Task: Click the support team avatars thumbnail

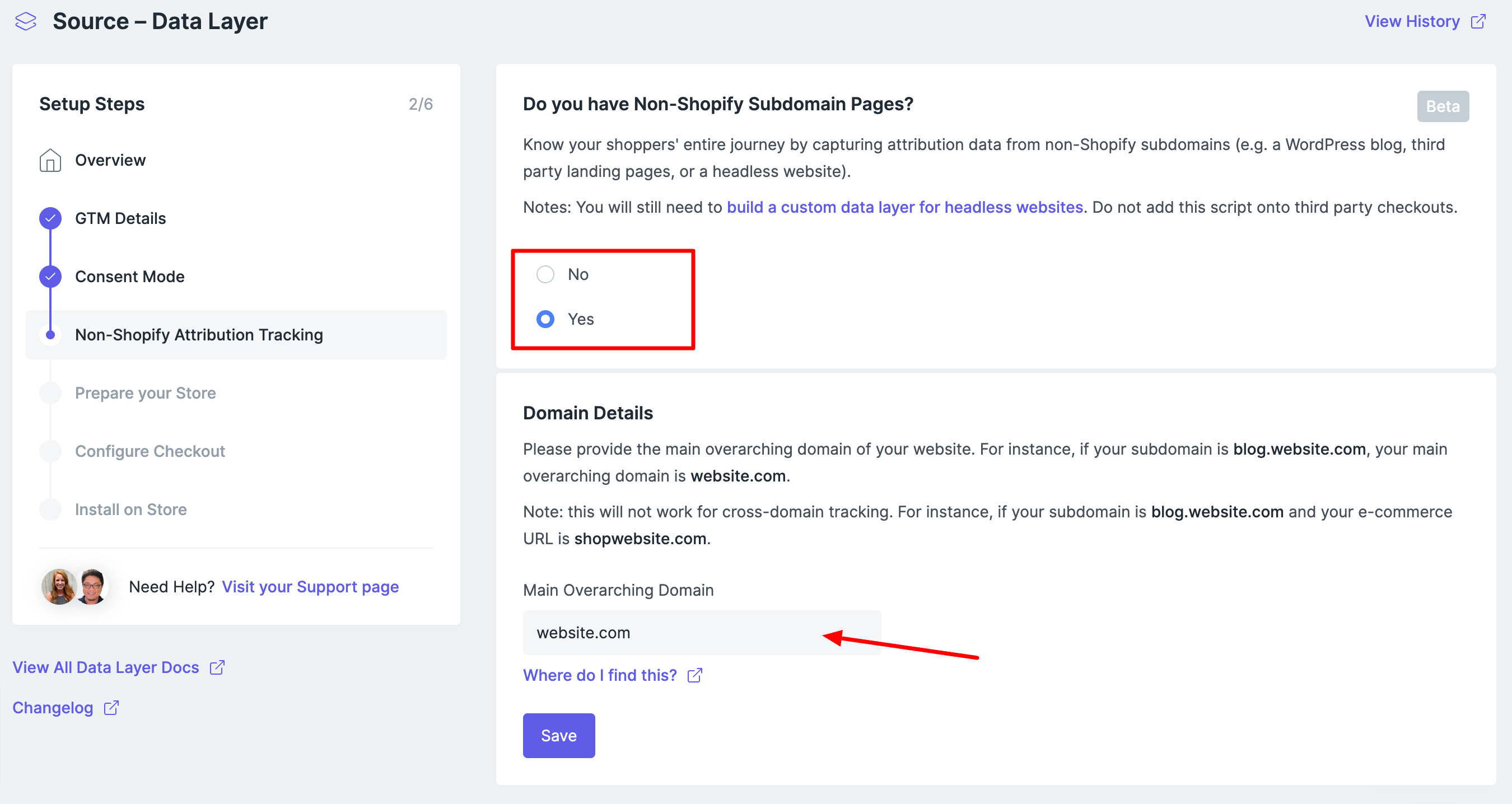Action: [x=74, y=586]
